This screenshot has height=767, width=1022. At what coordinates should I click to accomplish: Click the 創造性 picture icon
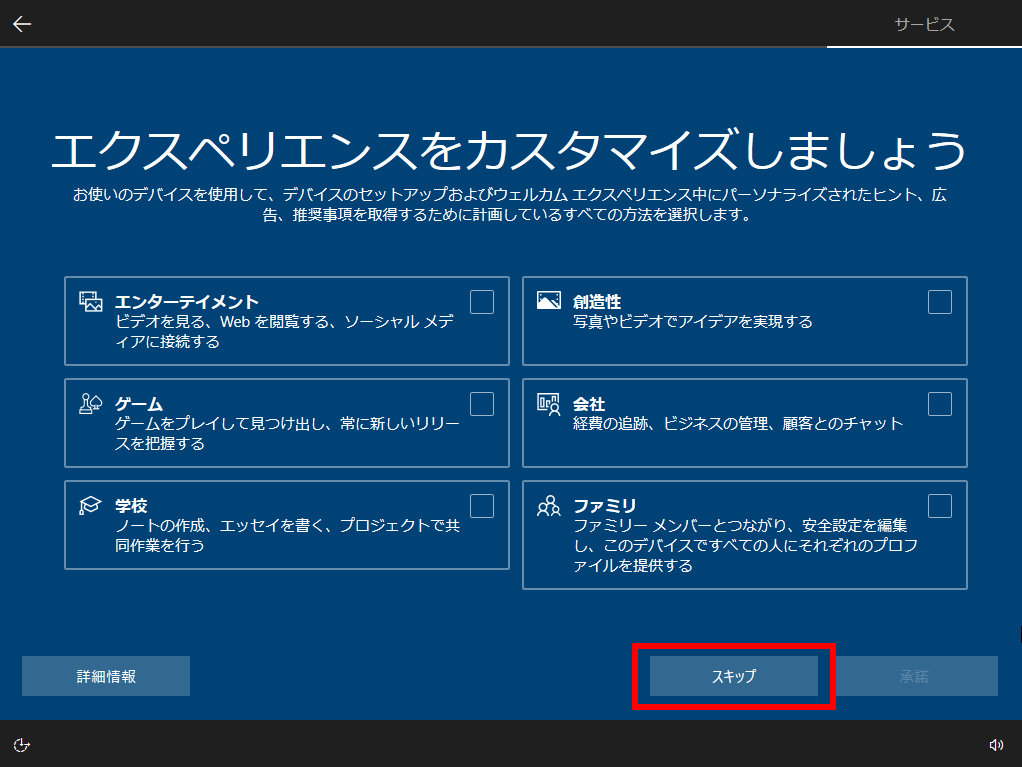tap(549, 300)
